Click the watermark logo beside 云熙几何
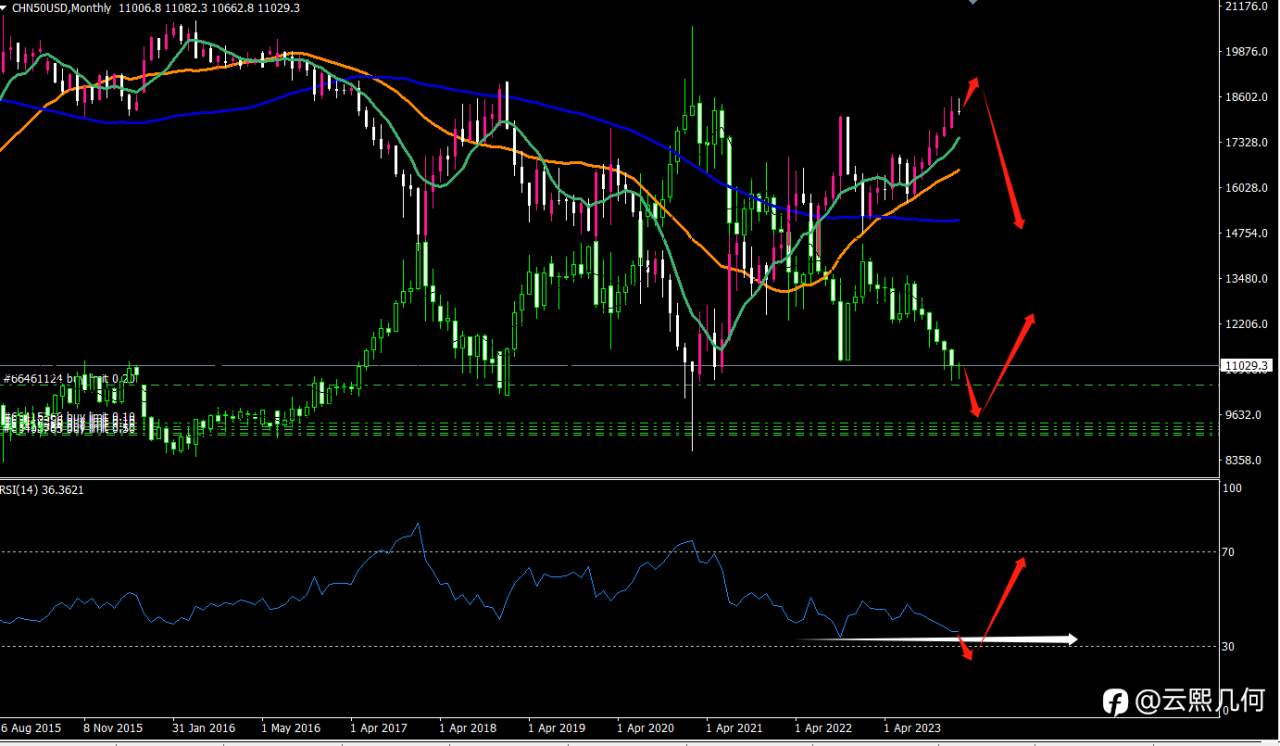Screen dimensions: 1280x746 (x=1115, y=702)
